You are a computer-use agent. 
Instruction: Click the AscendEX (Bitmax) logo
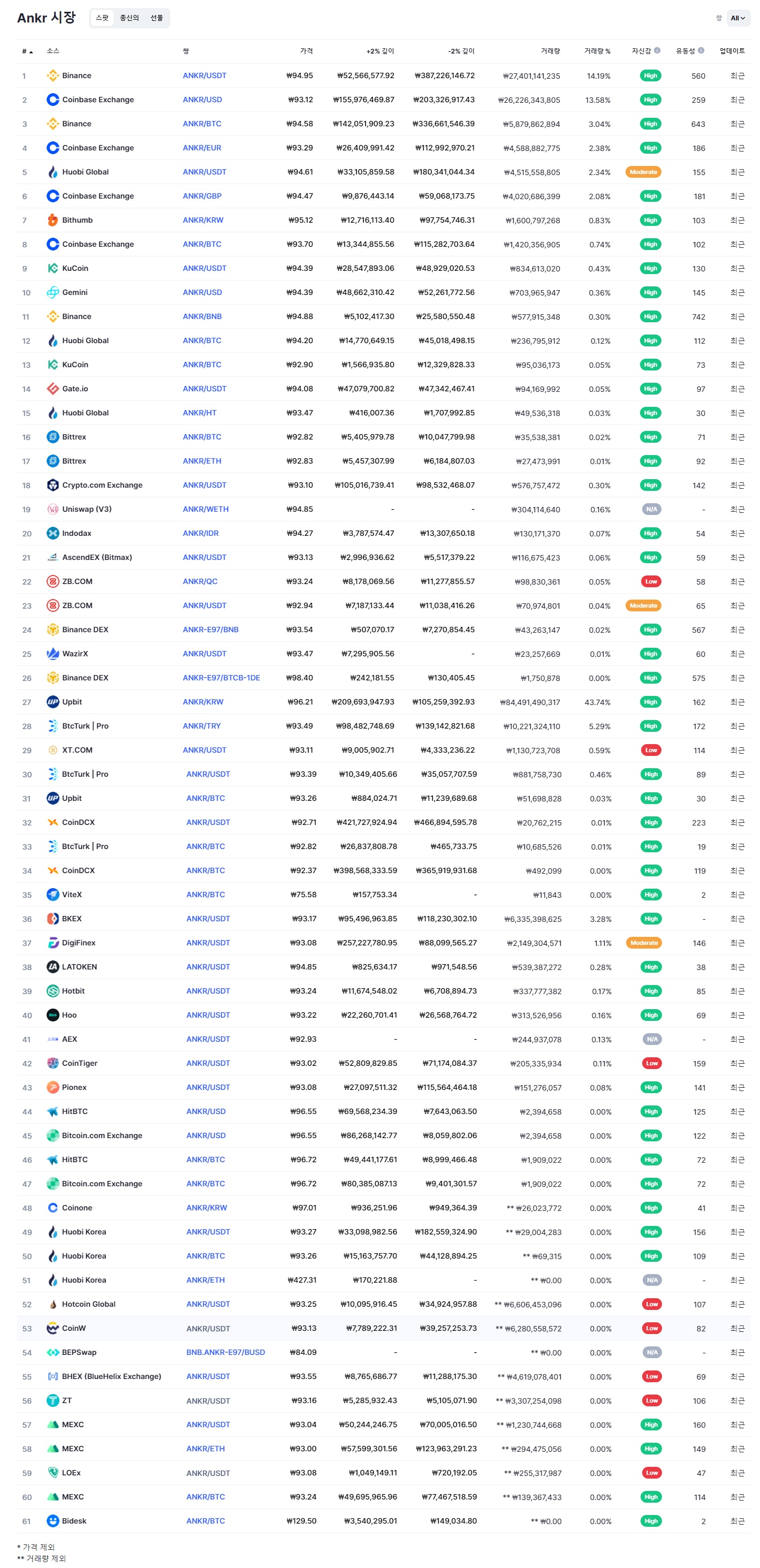click(53, 558)
